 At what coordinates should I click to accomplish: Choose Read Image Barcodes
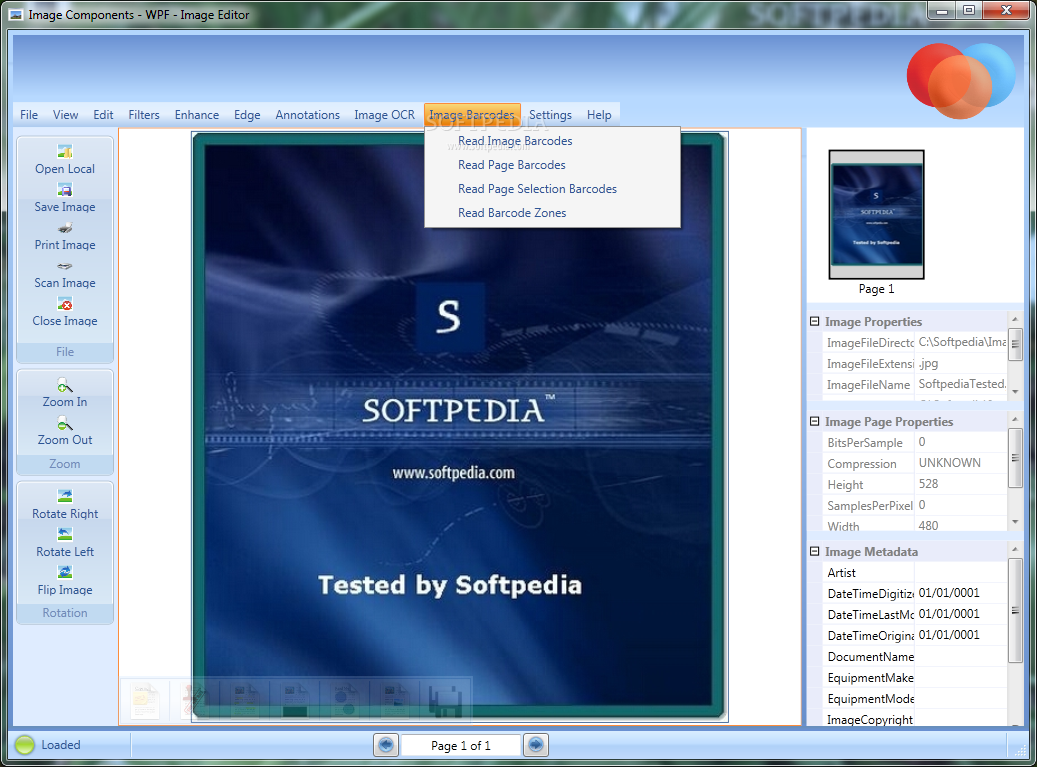pyautogui.click(x=552, y=141)
